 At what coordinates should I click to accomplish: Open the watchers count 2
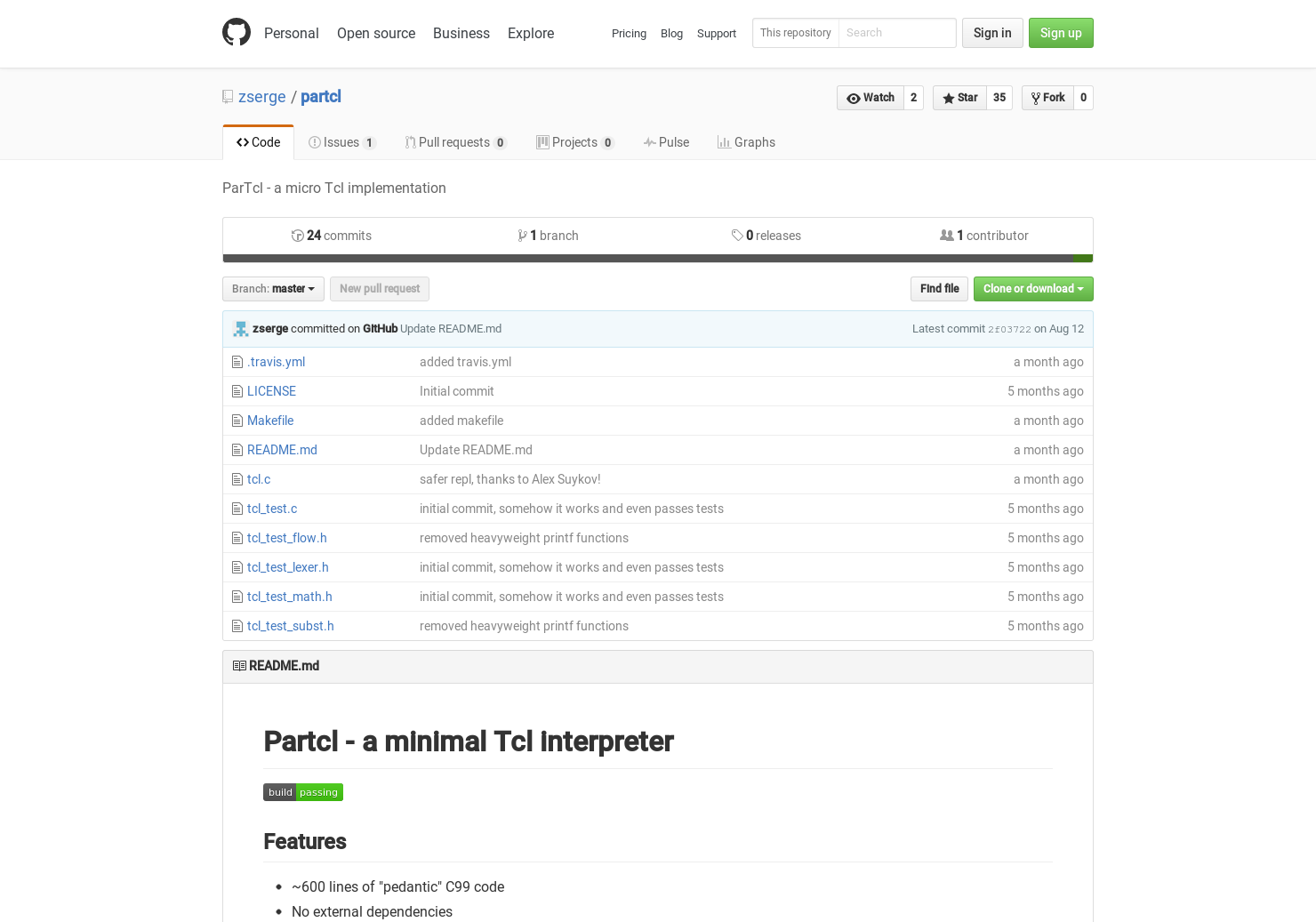[913, 98]
